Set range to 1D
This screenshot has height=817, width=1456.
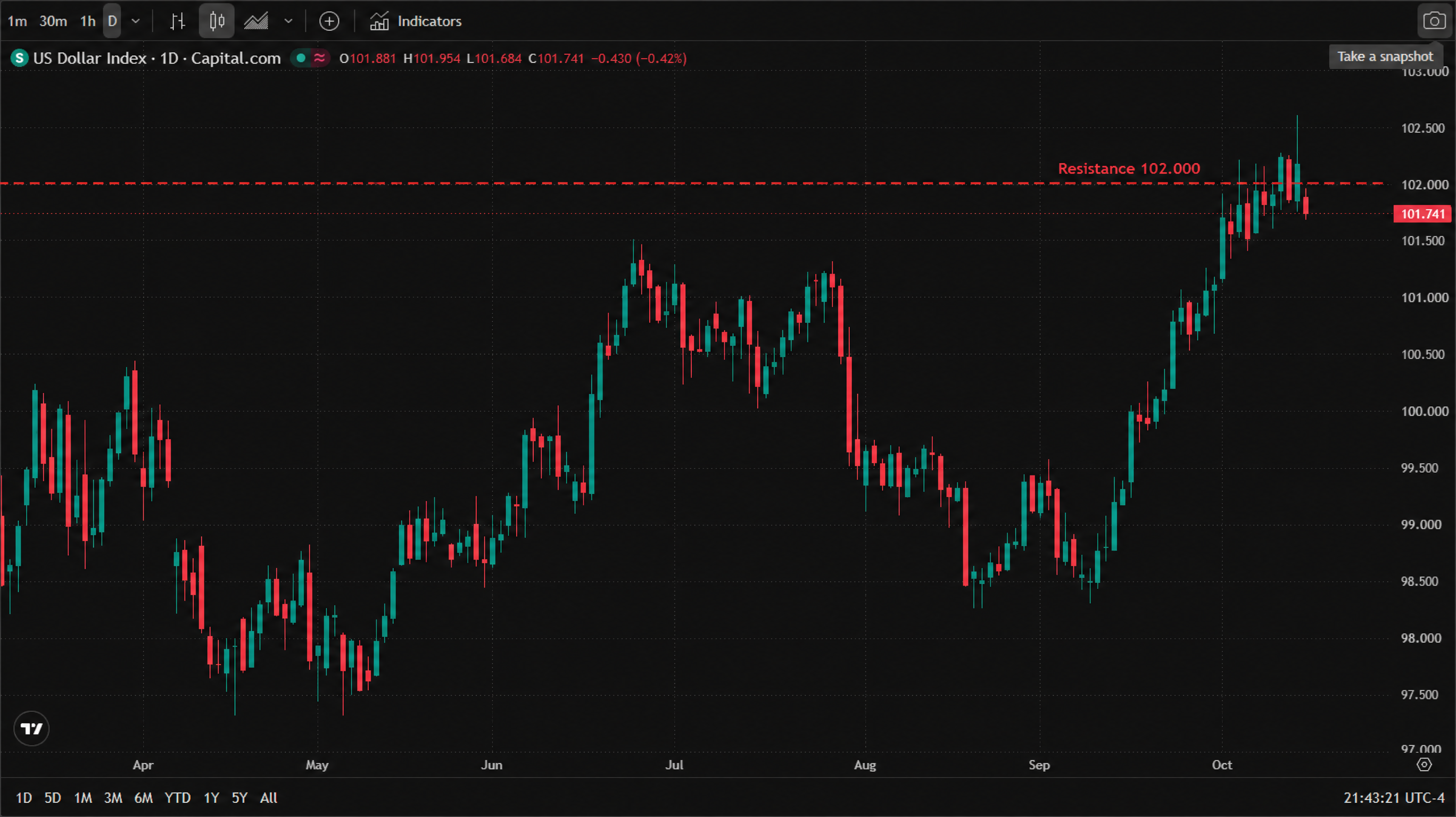click(24, 798)
